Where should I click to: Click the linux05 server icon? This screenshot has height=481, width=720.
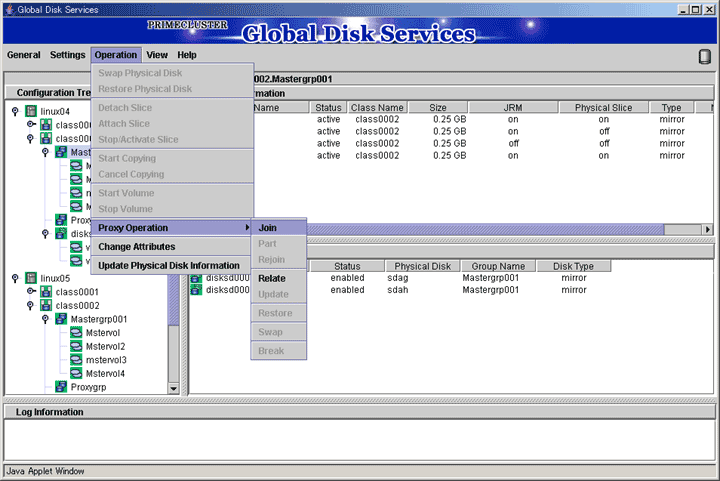(x=31, y=278)
